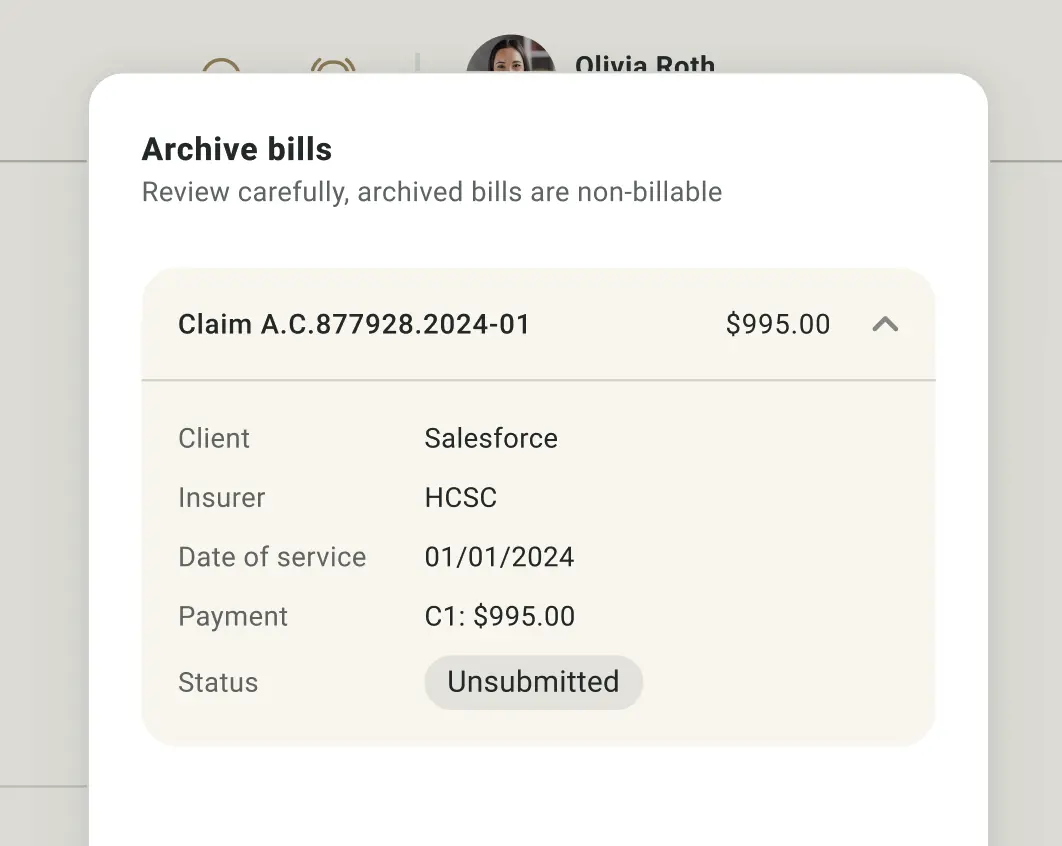Click the Payment field label
This screenshot has width=1062, height=846.
[x=233, y=616]
